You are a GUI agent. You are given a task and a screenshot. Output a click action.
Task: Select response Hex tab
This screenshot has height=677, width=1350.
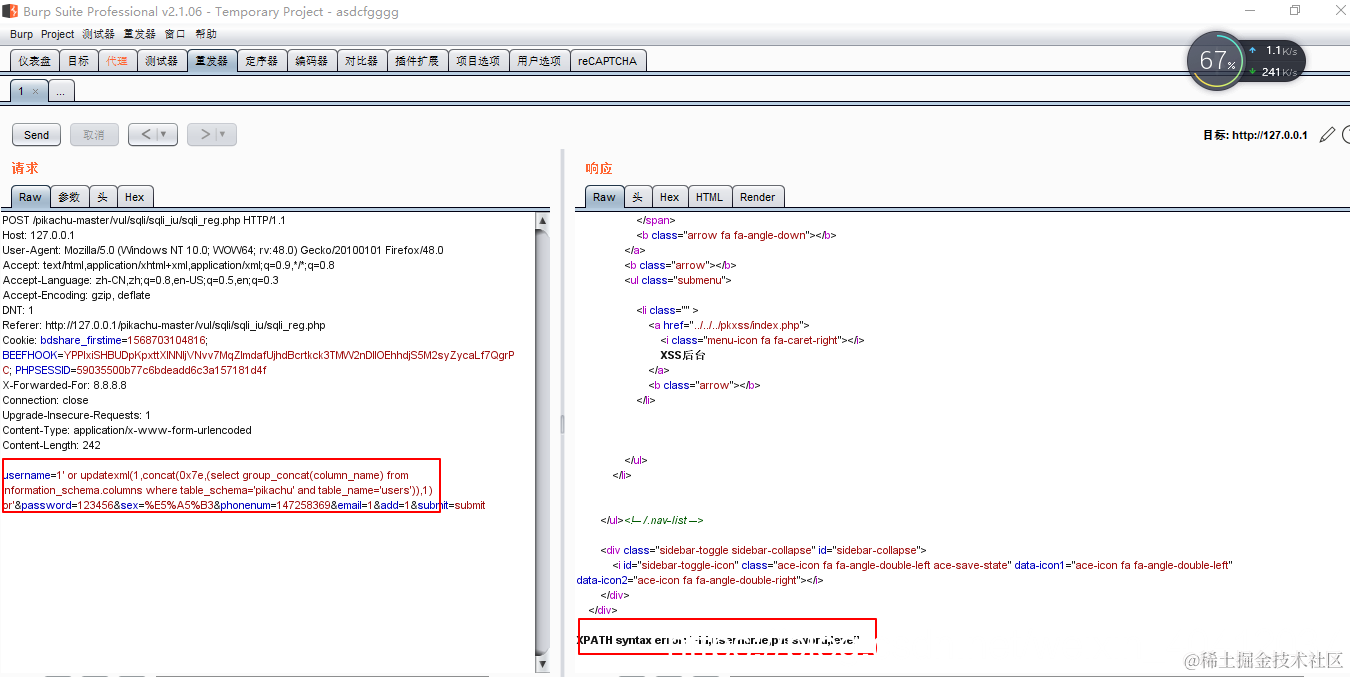pos(670,197)
